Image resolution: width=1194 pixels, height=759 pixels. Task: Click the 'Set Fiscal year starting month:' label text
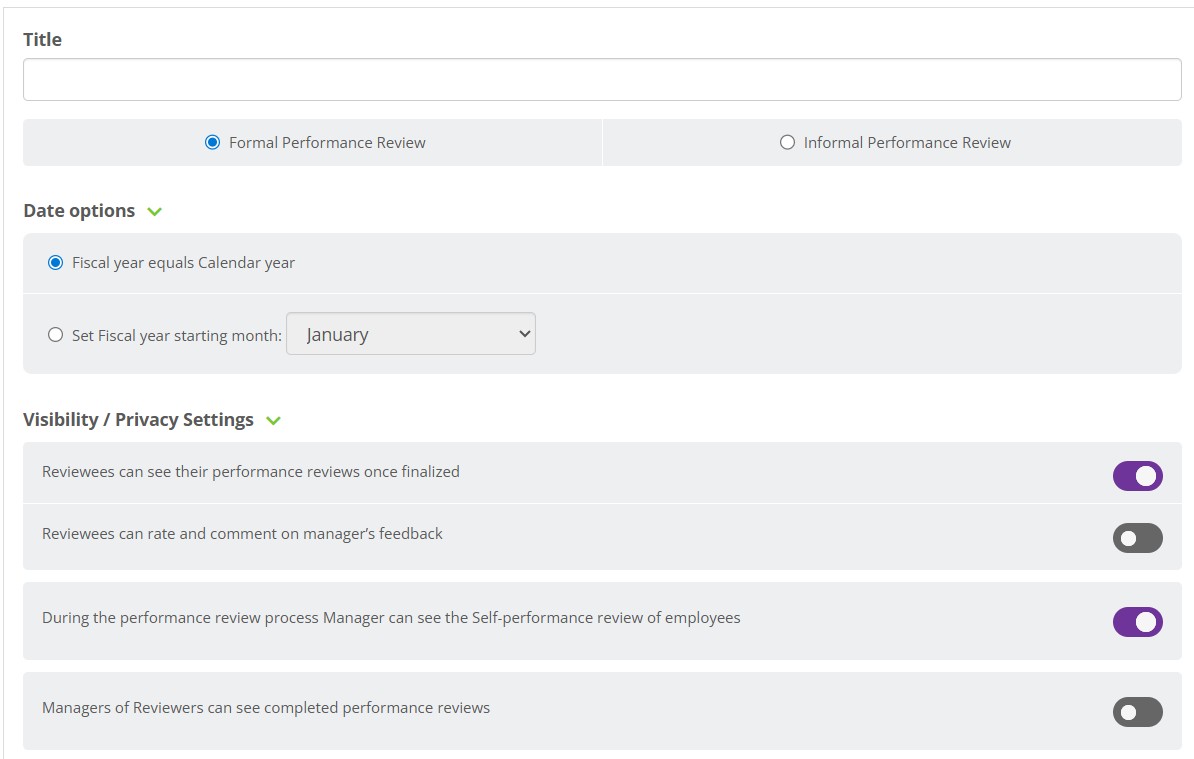[177, 336]
